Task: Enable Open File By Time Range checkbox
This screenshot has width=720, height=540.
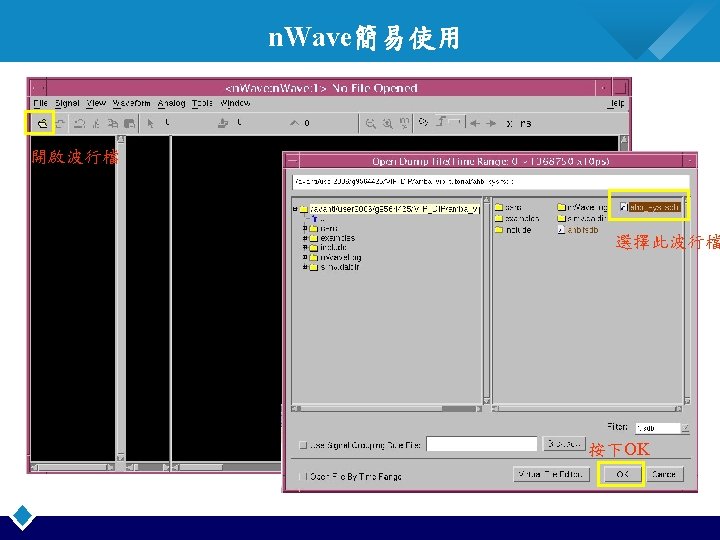Action: pyautogui.click(x=303, y=477)
